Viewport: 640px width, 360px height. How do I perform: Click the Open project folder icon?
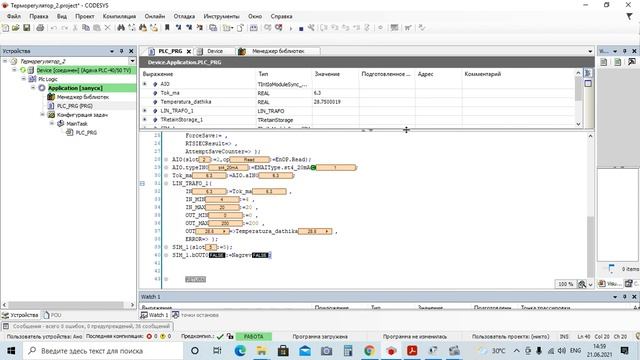point(16,28)
